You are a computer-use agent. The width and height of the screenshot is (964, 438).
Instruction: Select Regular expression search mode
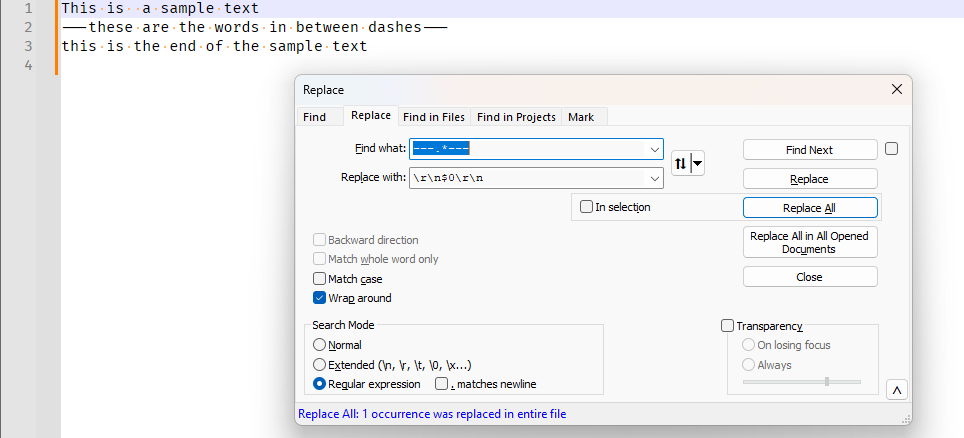319,384
